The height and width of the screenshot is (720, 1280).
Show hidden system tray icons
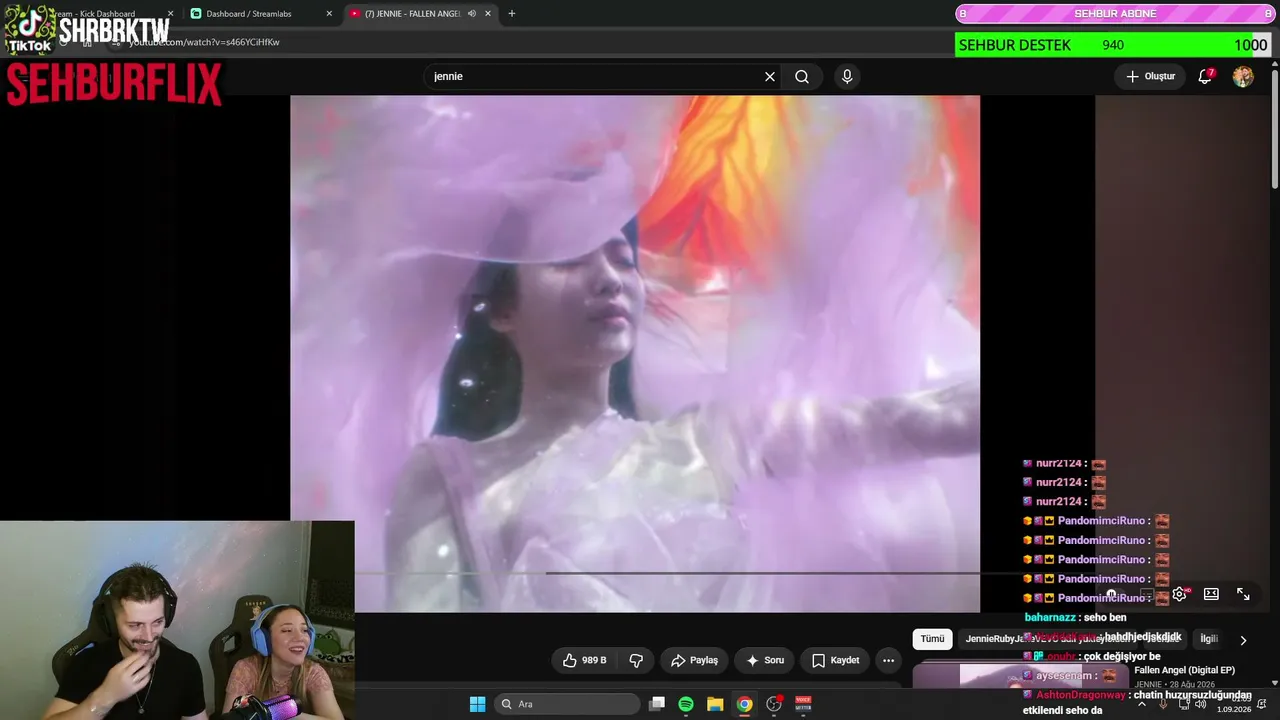1142,704
